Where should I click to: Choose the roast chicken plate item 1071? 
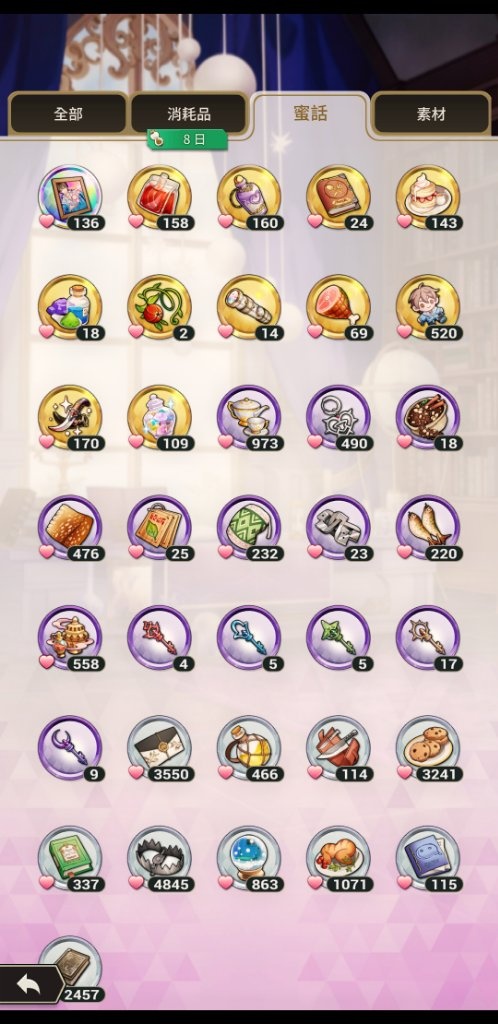(x=339, y=859)
